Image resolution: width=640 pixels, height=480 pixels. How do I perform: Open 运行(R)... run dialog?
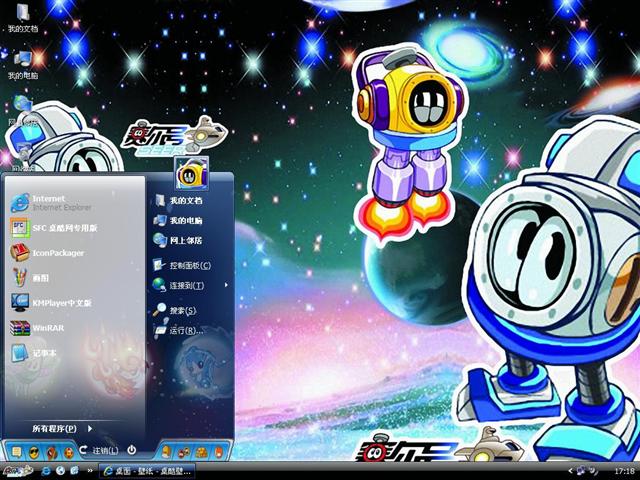(178, 330)
